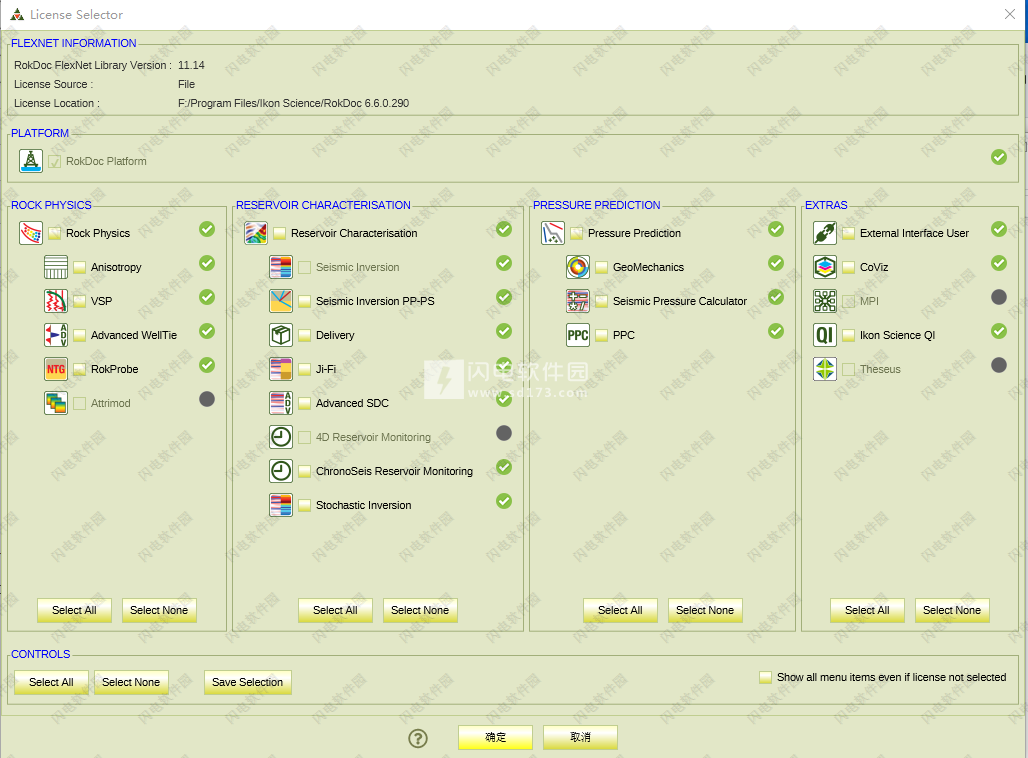Image resolution: width=1028 pixels, height=758 pixels.
Task: Tick the Pressure Prediction checkbox
Action: pos(576,233)
